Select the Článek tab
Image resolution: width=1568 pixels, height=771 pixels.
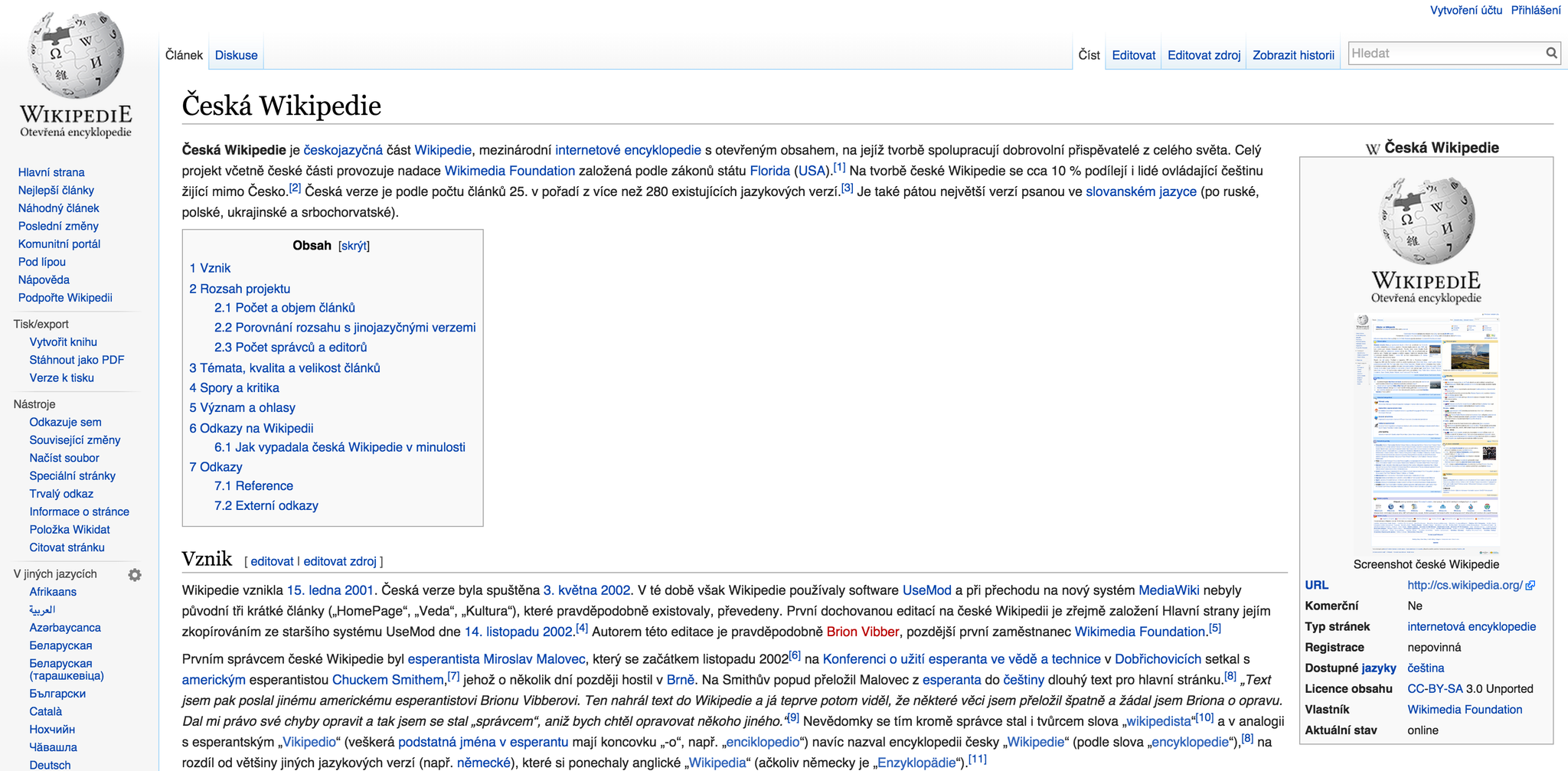pyautogui.click(x=184, y=55)
